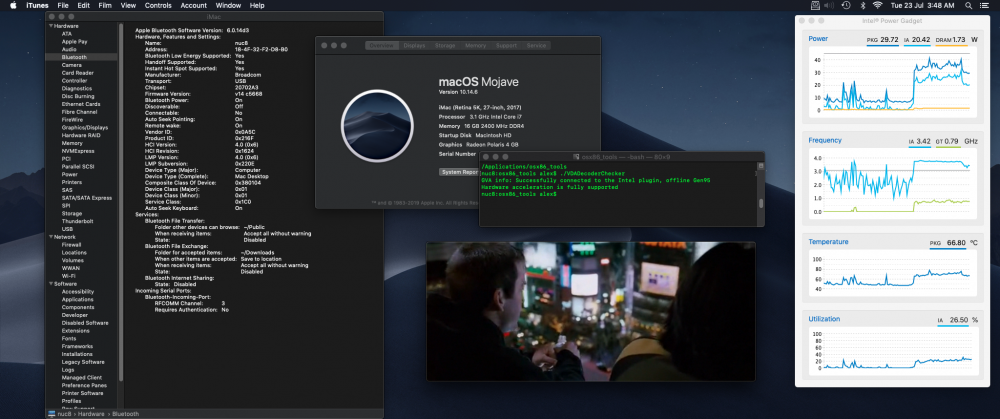
Task: Select Firewall under Network
Action: click(x=71, y=245)
